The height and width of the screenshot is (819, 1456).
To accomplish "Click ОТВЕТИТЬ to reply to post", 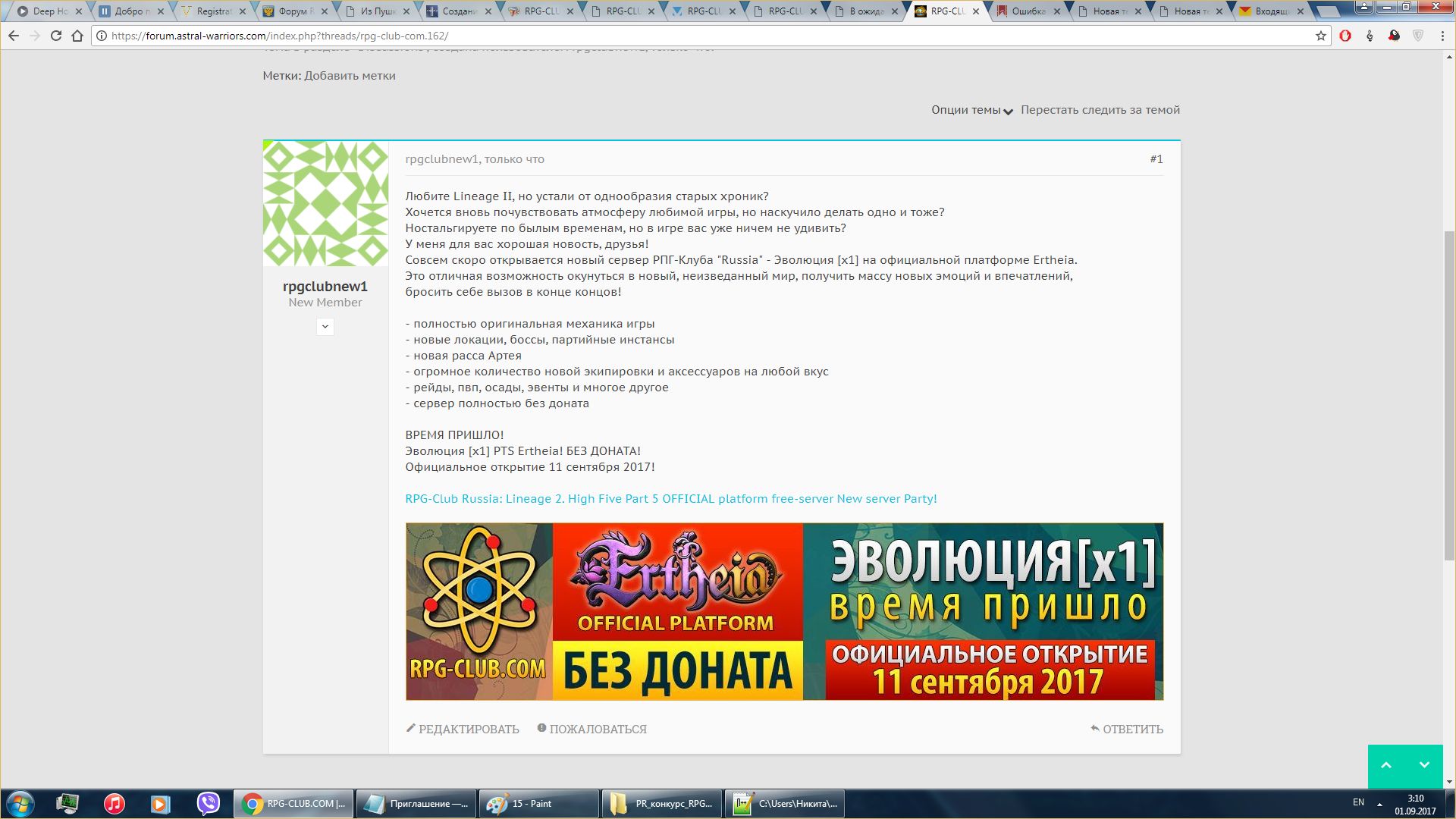I will click(1127, 729).
